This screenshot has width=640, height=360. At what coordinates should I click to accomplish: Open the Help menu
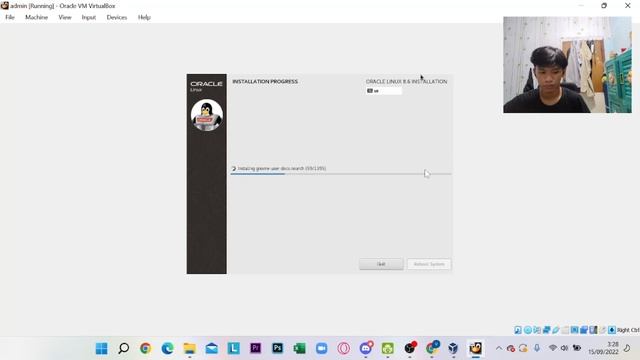click(144, 17)
